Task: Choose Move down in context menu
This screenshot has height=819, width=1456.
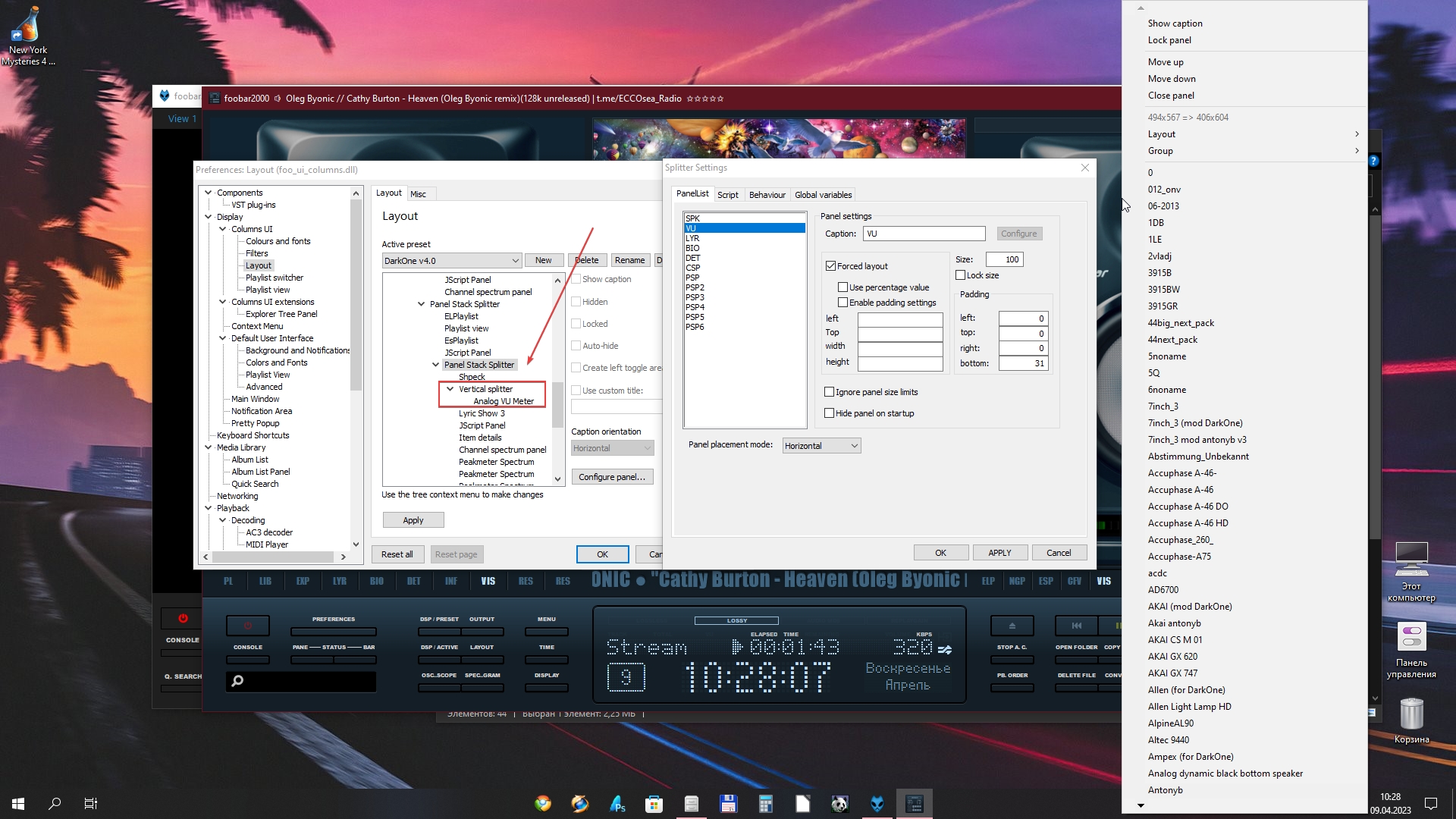Action: (1172, 79)
